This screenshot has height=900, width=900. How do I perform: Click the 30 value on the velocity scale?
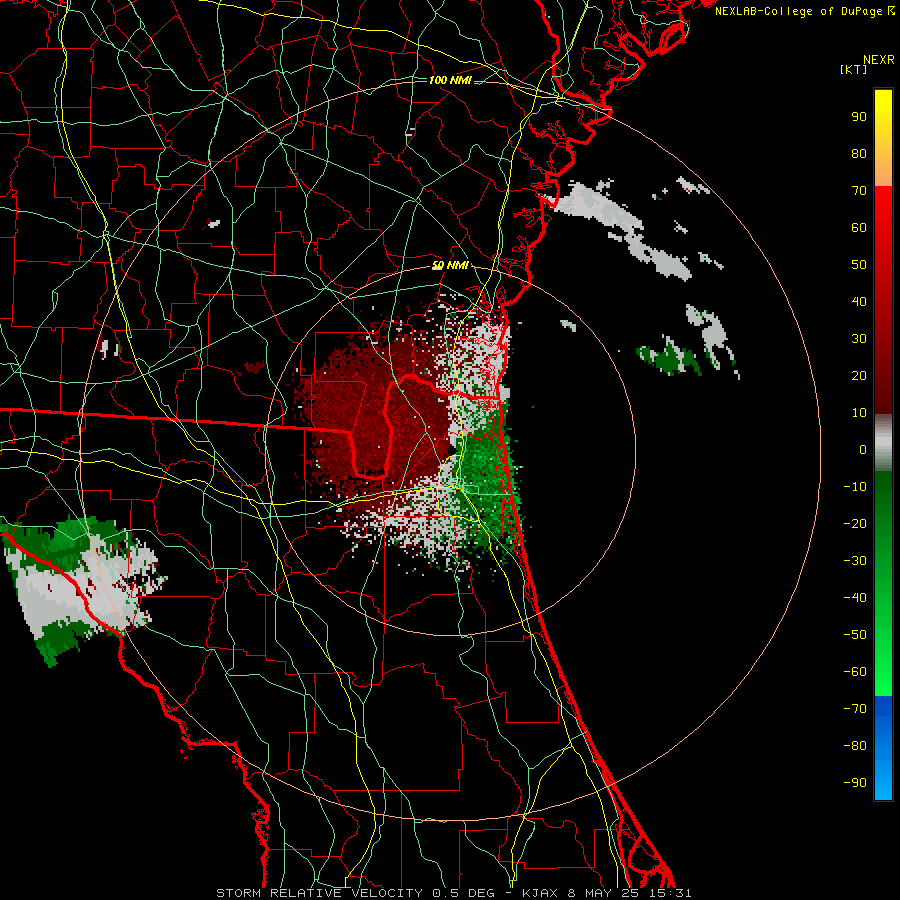pyautogui.click(x=859, y=339)
